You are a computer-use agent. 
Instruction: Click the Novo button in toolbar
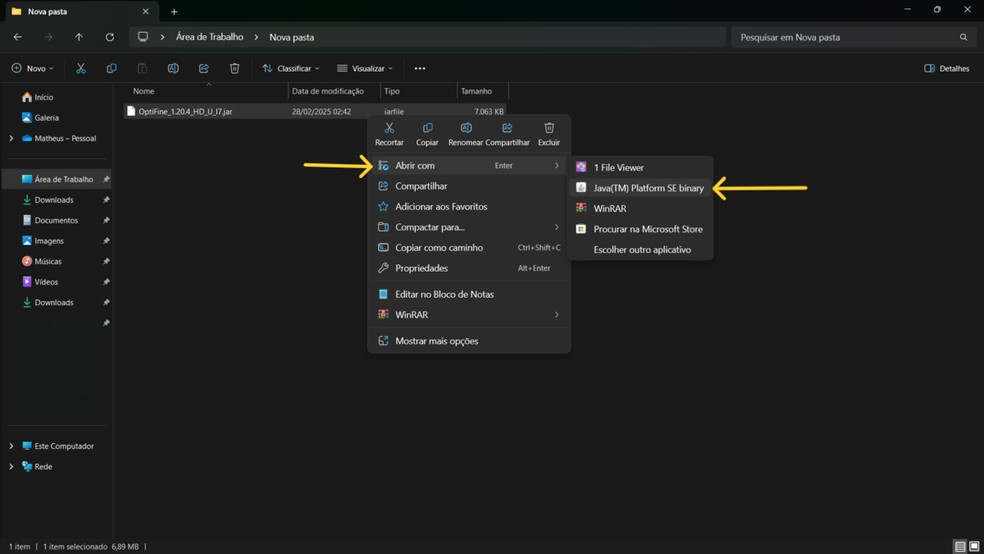click(x=33, y=69)
